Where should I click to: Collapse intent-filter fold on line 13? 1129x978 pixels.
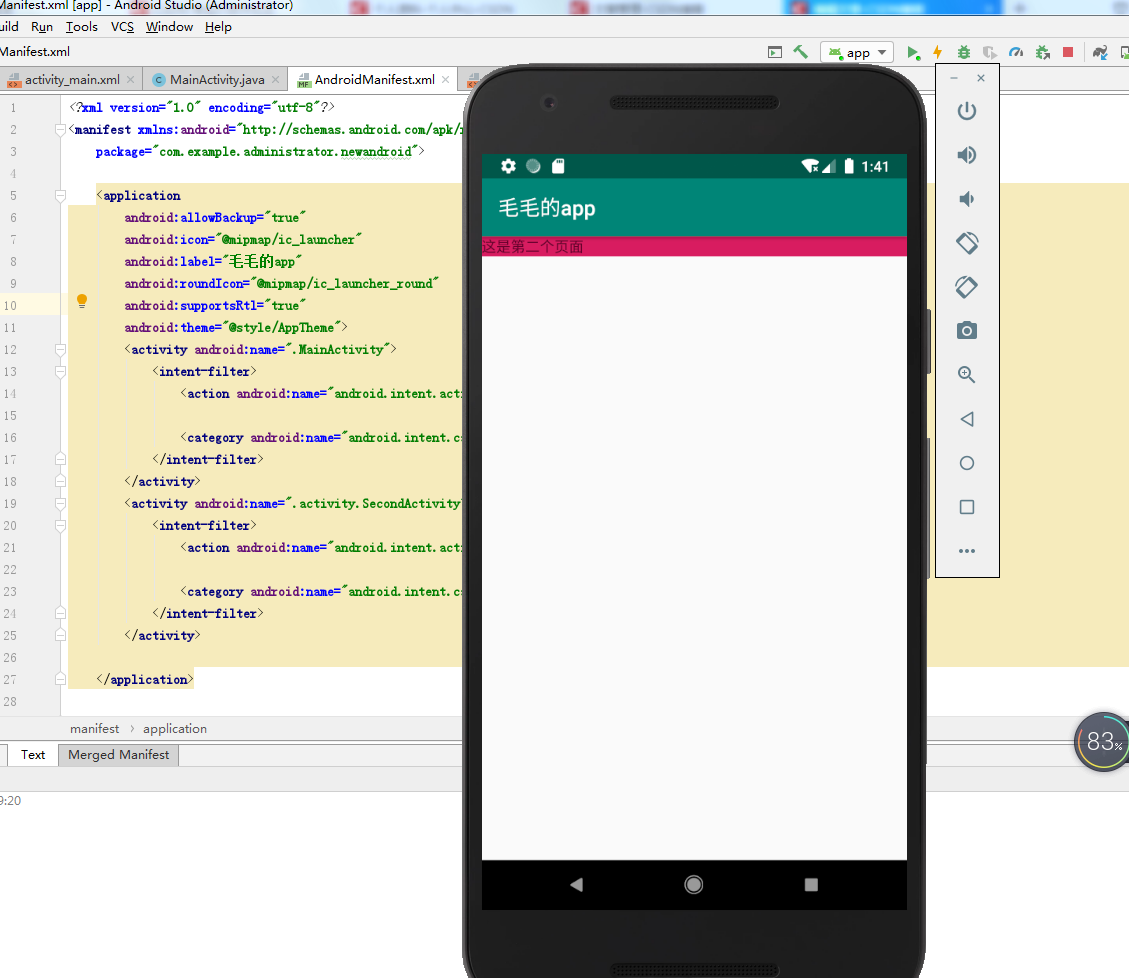60,372
